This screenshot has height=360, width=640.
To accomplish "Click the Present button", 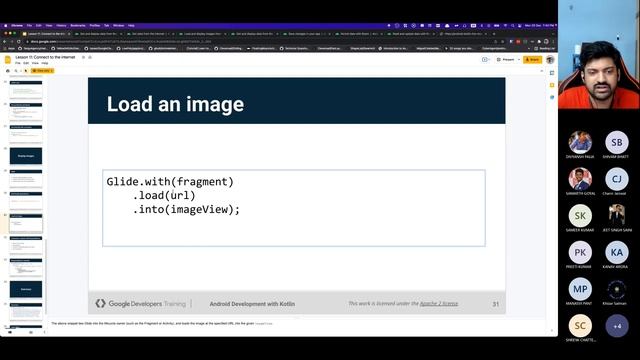I will click(x=506, y=60).
